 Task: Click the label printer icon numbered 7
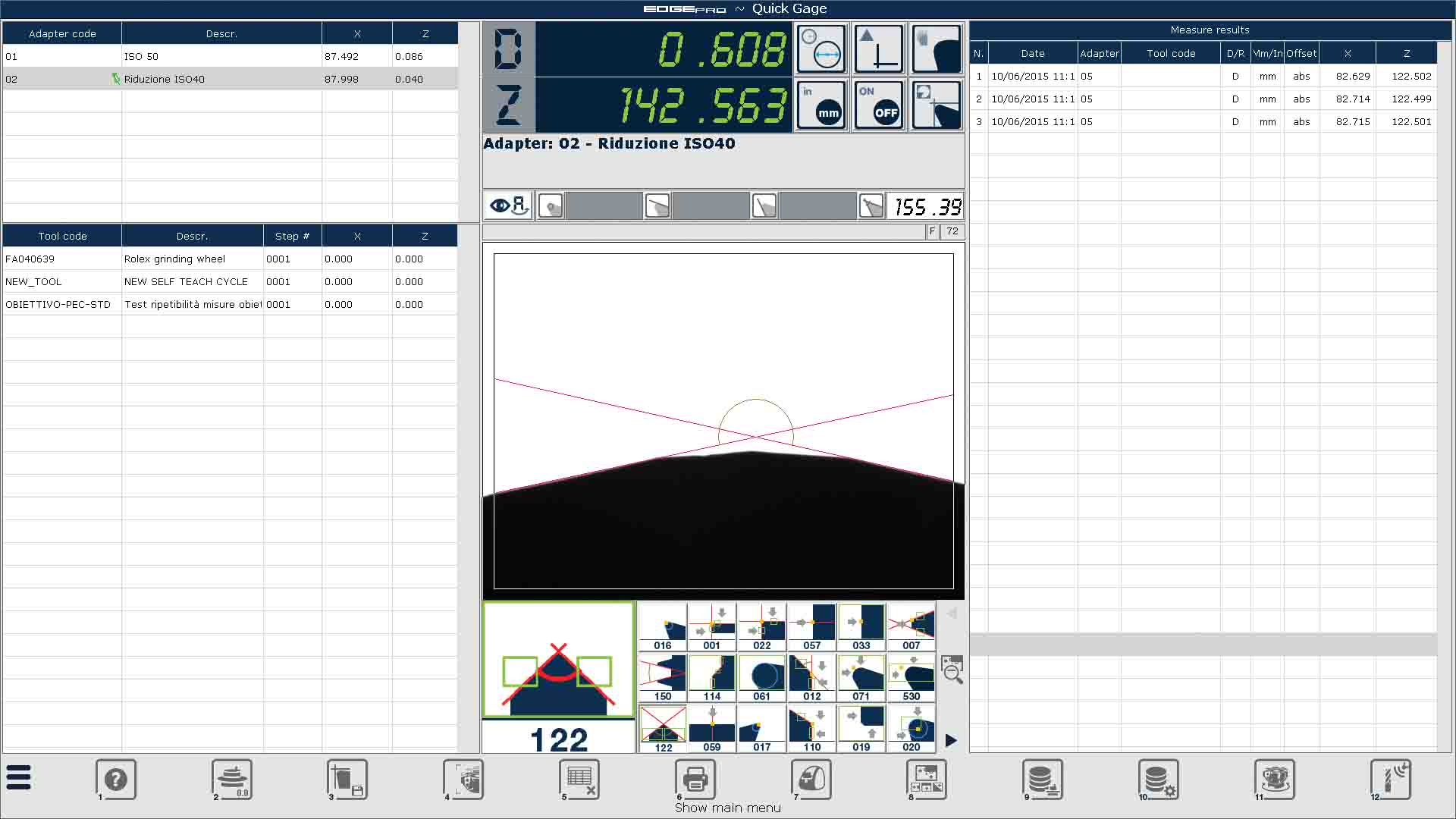point(811,780)
